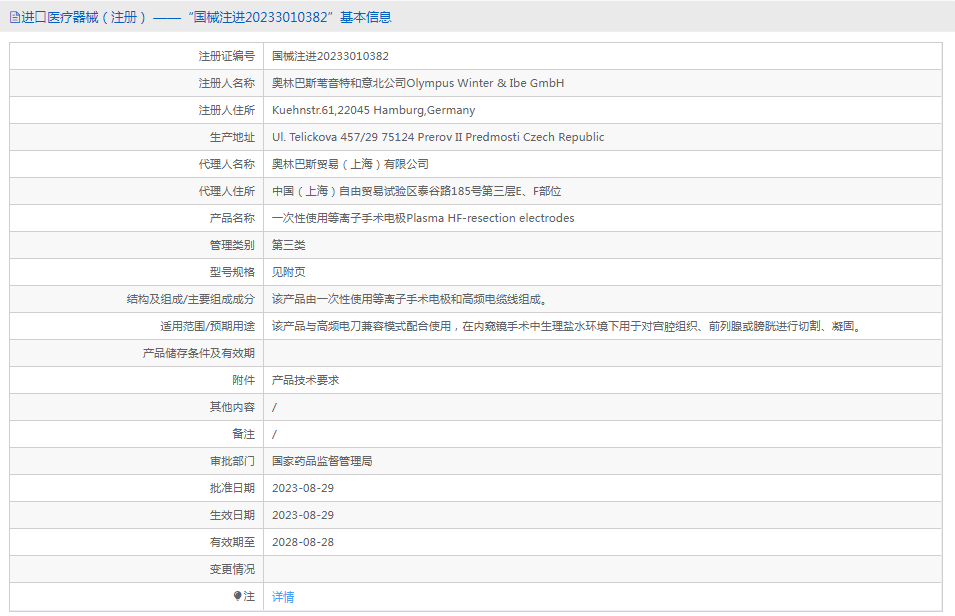Select effective date value in 生效日期 row
This screenshot has width=955, height=616.
303,515
